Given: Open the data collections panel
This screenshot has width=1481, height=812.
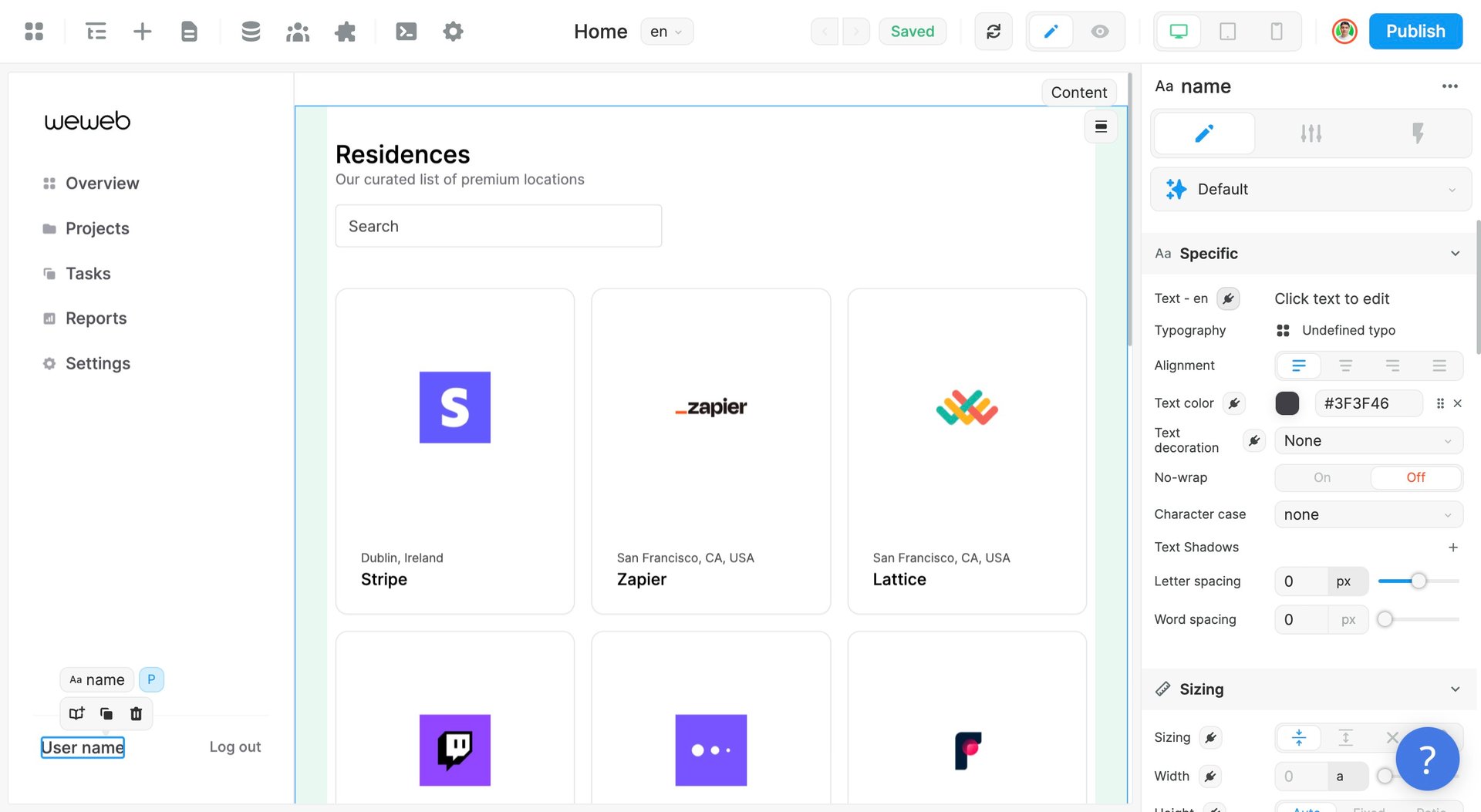Looking at the screenshot, I should 251,32.
